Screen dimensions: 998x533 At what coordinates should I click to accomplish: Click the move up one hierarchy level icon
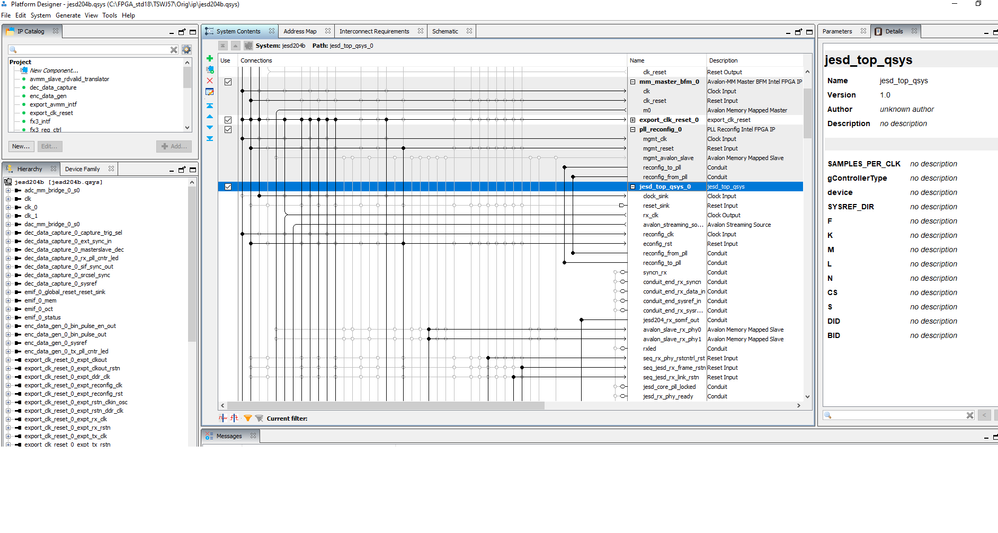pos(235,46)
